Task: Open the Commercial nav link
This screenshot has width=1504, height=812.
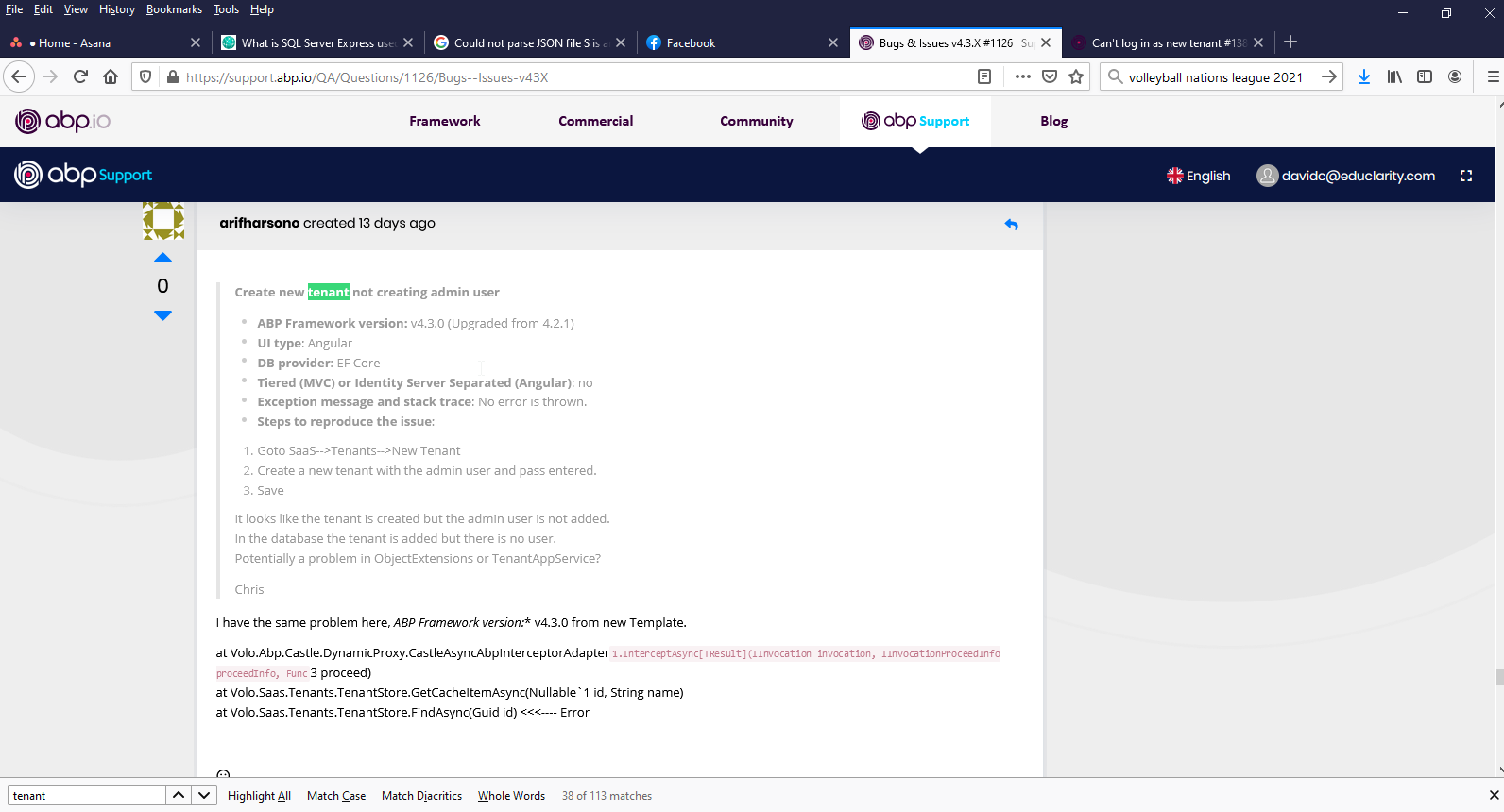Action: pos(596,121)
